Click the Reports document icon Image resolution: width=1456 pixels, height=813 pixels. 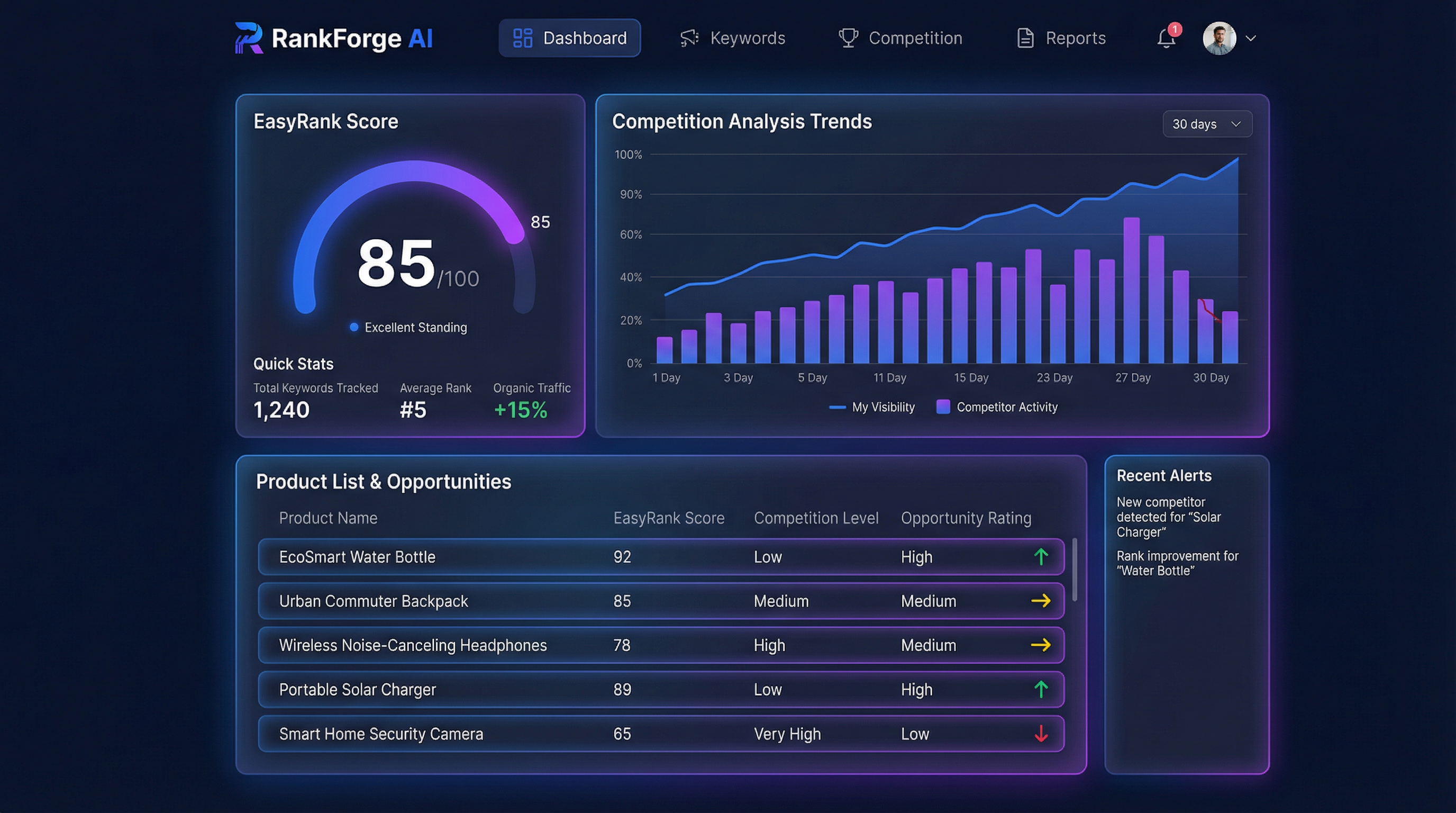click(x=1025, y=38)
